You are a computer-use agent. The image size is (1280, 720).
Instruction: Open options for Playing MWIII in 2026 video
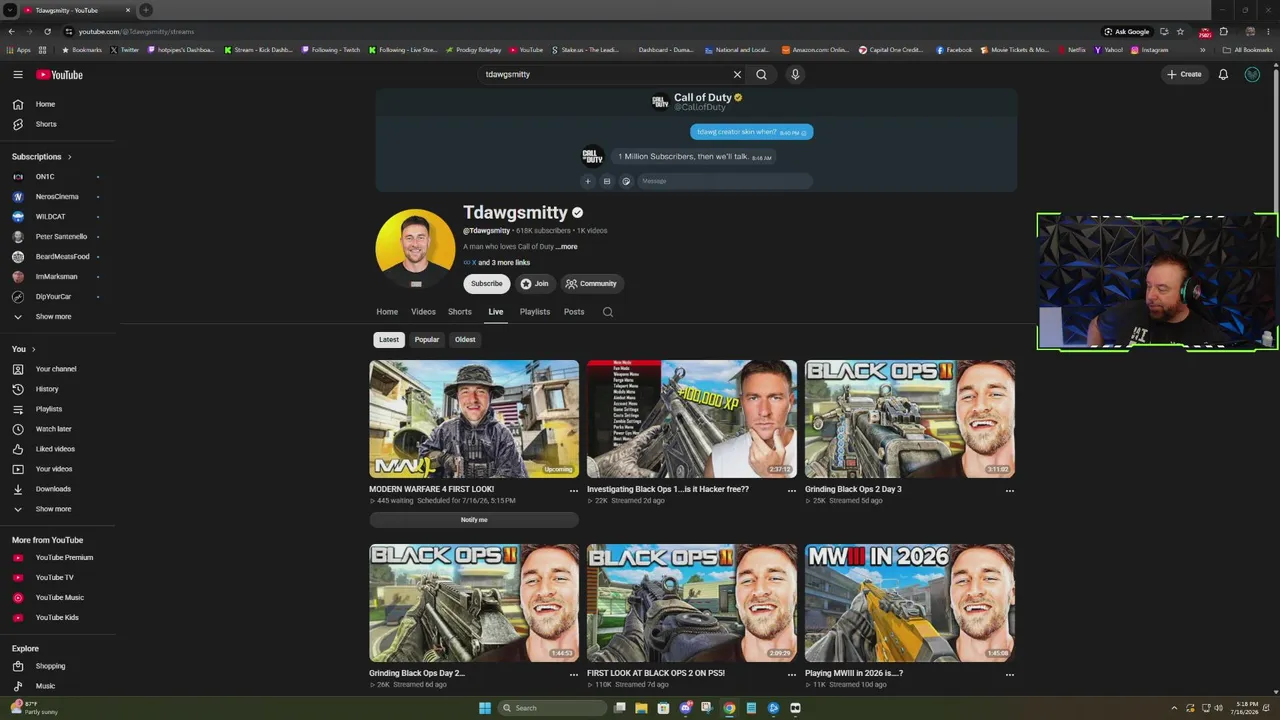pyautogui.click(x=1010, y=675)
